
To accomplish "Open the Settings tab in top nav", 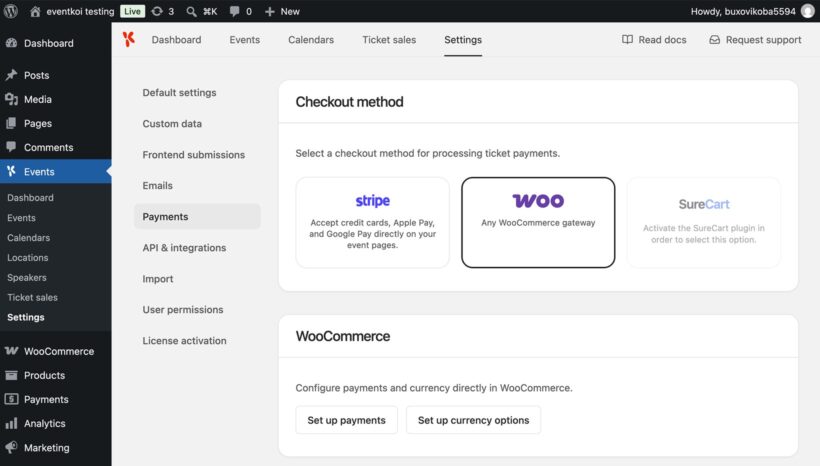I will pyautogui.click(x=463, y=40).
